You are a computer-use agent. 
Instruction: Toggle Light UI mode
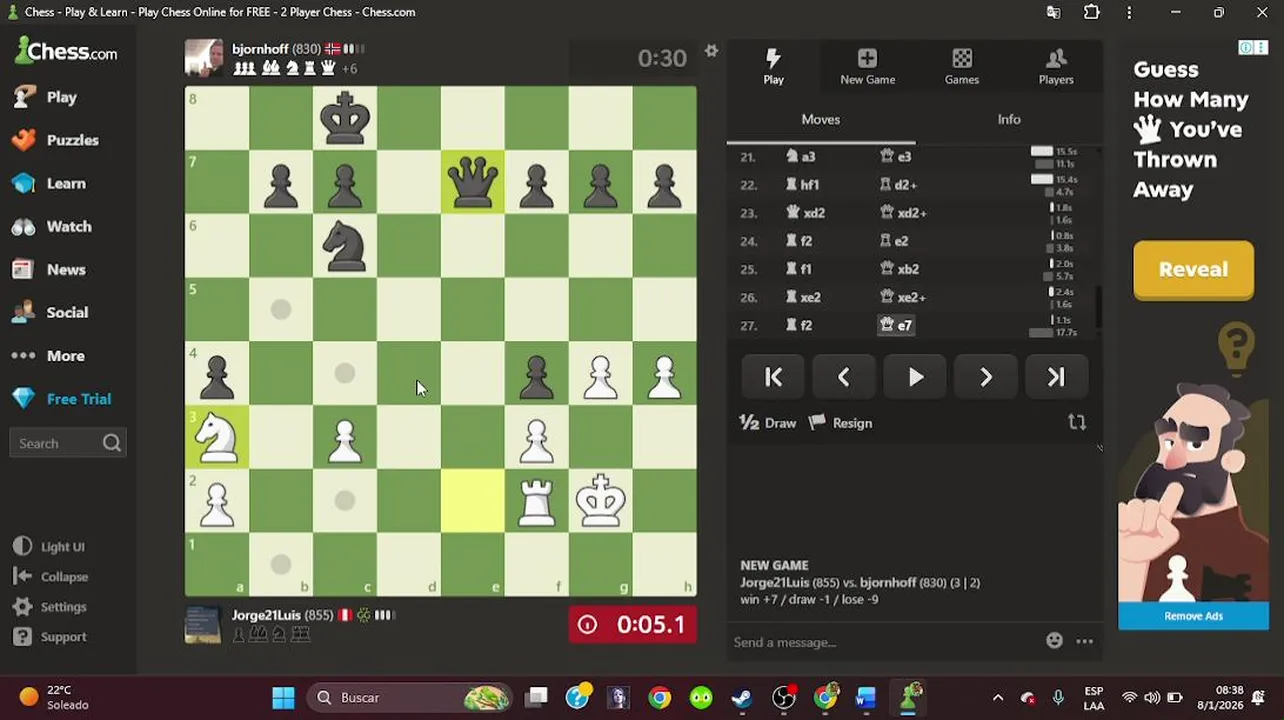49,547
